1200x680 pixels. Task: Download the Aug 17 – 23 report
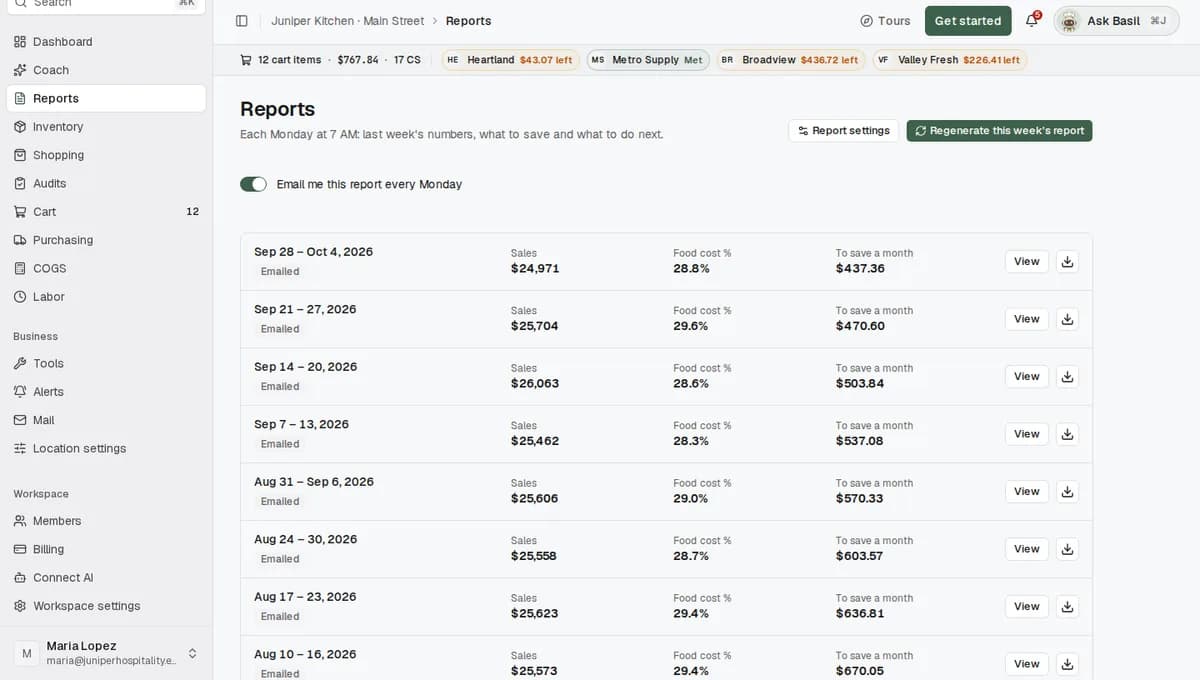tap(1067, 607)
